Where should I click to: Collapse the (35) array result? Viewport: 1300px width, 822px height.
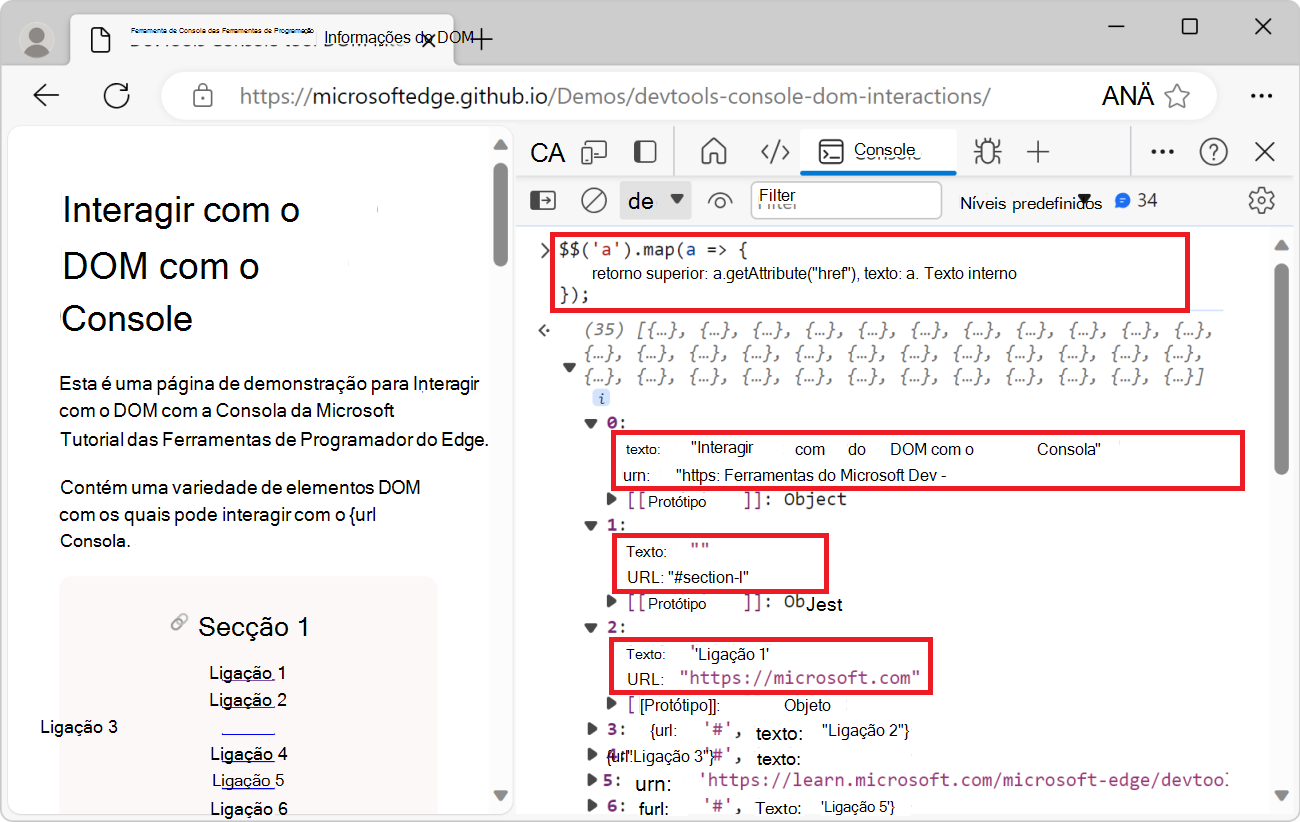point(569,367)
